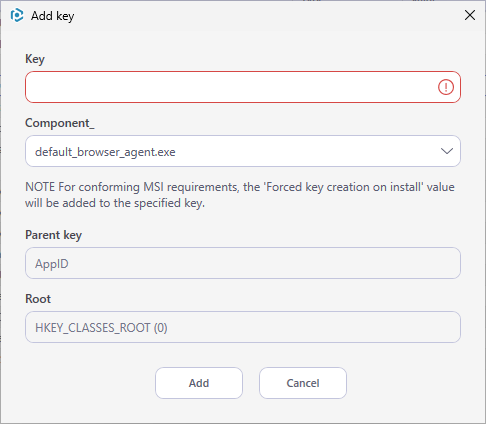The image size is (486, 424).
Task: Close the Add key dialog
Action: pyautogui.click(x=470, y=15)
